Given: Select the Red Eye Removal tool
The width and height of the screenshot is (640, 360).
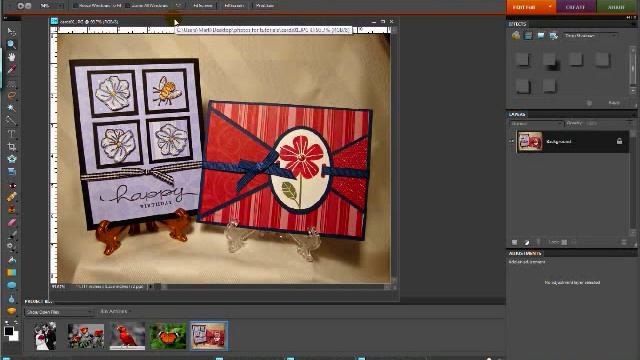Looking at the screenshot, I should point(11,186).
